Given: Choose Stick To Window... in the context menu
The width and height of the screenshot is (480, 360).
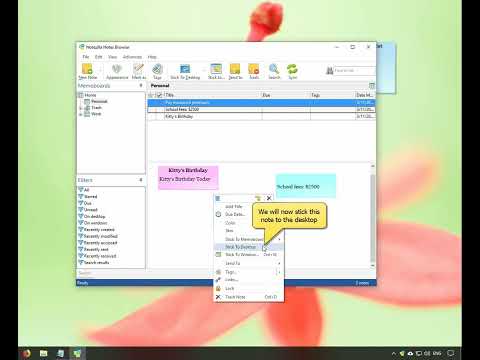Looking at the screenshot, I should tap(248, 255).
